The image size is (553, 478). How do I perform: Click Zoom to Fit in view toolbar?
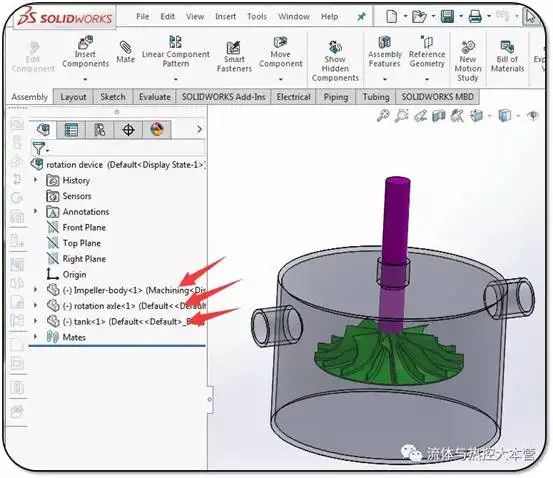click(383, 115)
